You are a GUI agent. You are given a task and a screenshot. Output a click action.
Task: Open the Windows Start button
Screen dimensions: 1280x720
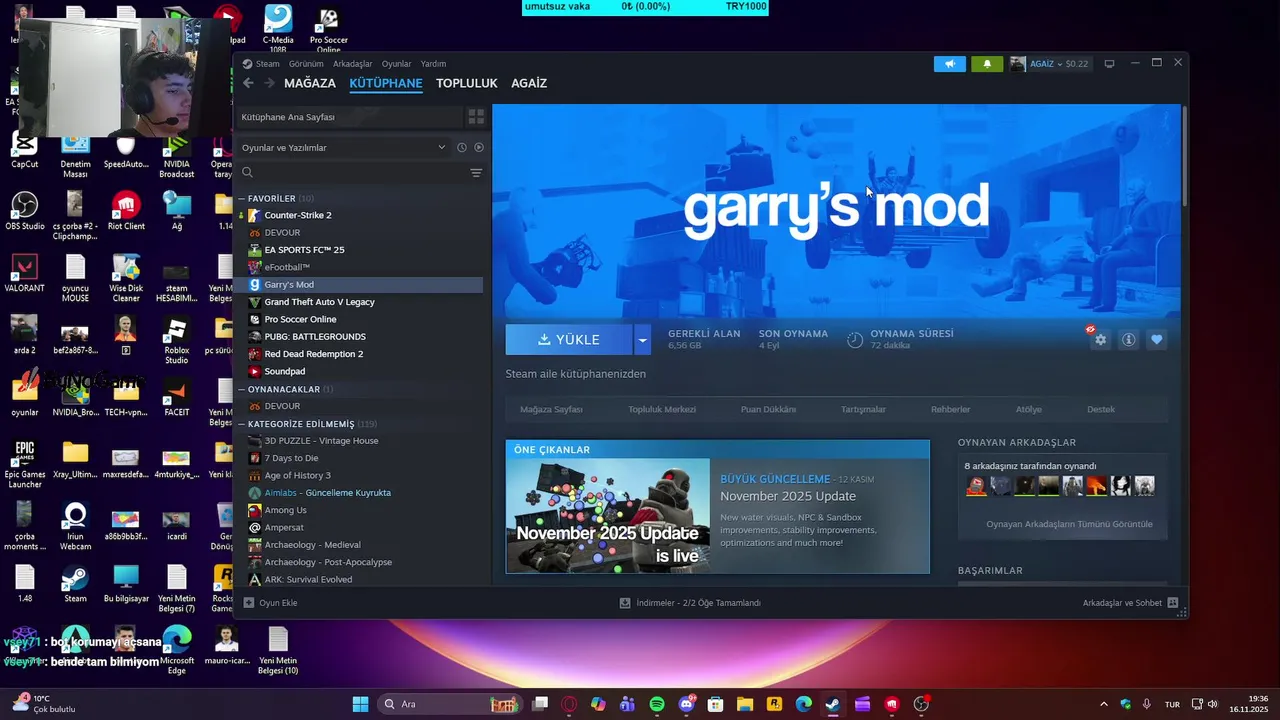(360, 704)
